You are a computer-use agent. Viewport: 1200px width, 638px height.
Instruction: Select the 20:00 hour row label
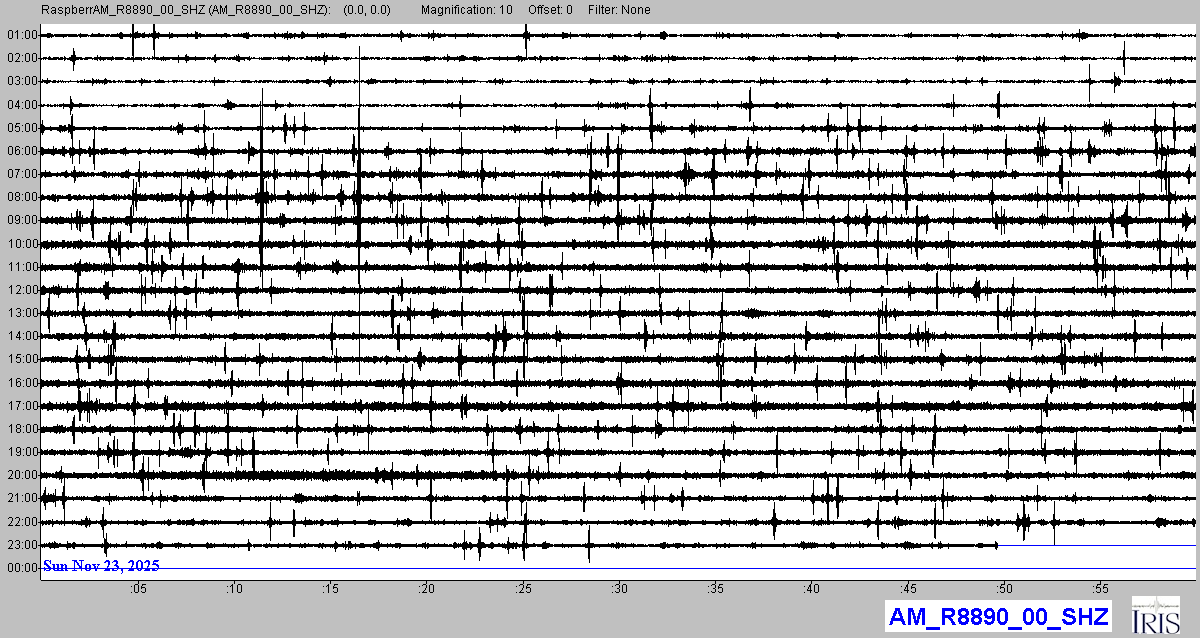coord(22,475)
